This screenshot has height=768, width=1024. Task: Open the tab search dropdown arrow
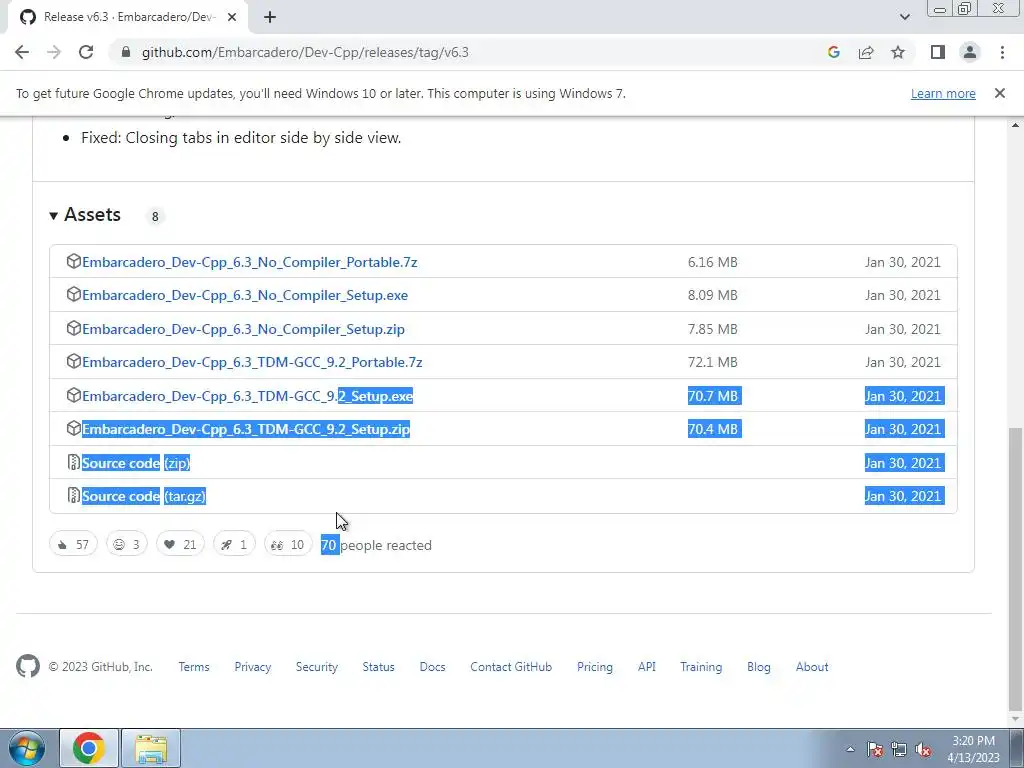pos(904,18)
